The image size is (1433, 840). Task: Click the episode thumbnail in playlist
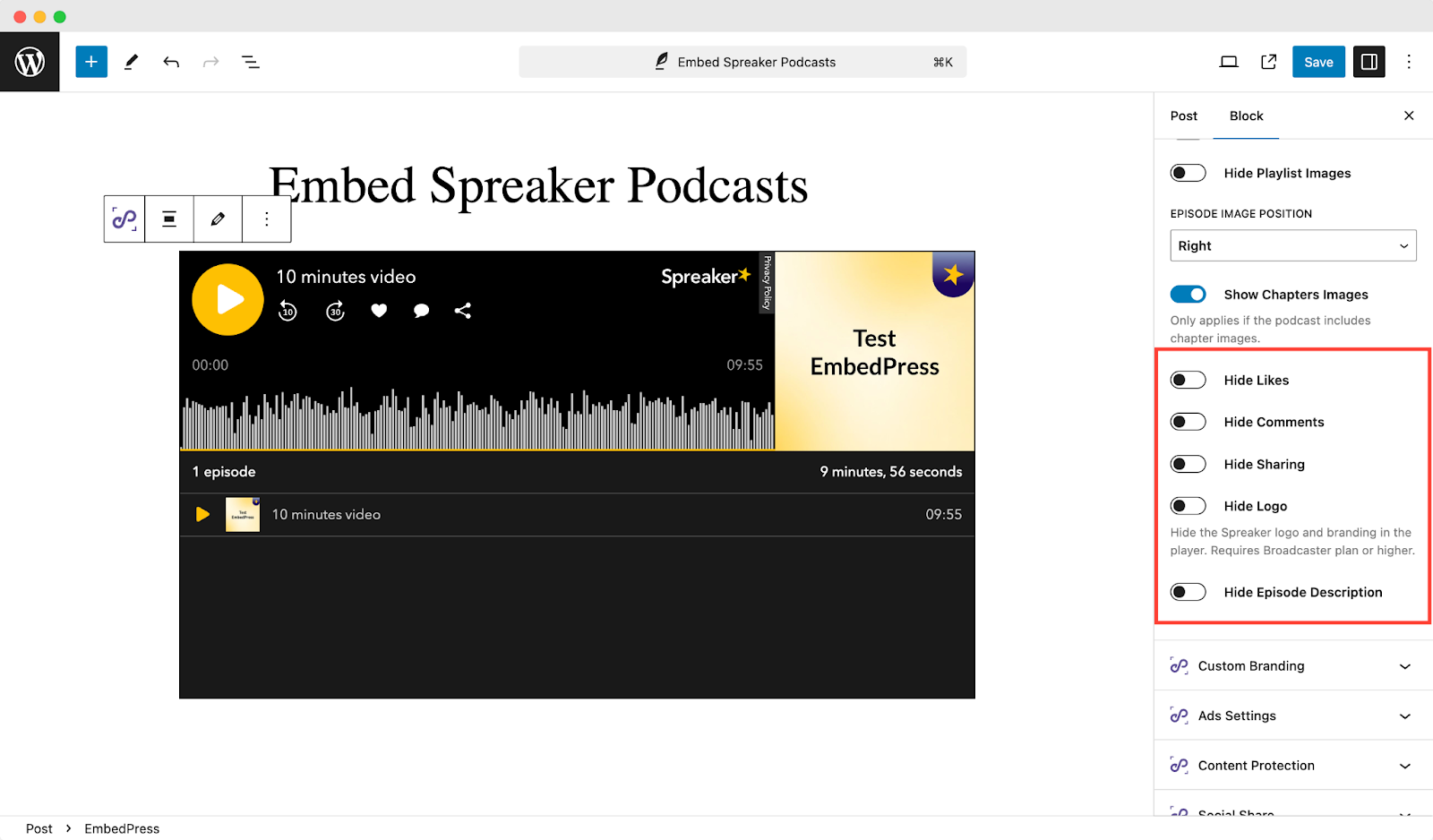tap(243, 515)
